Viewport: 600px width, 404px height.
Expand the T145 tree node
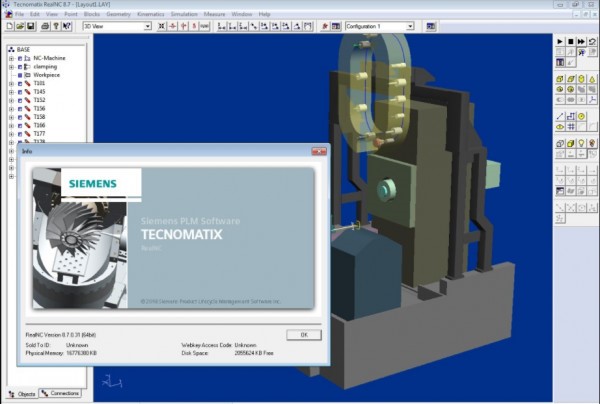[11, 92]
